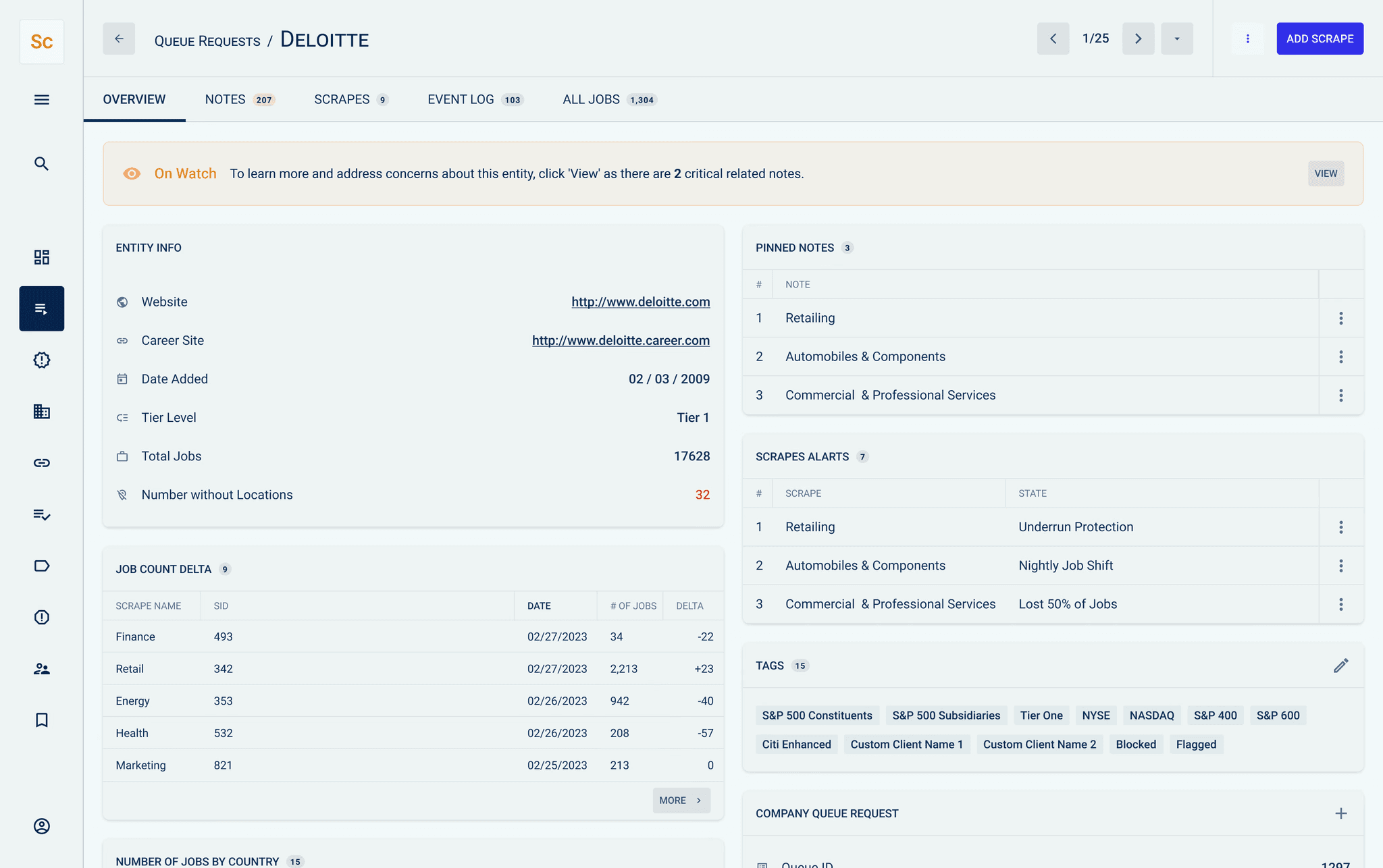Click the Add Scrape button
1383x868 pixels.
coord(1320,38)
